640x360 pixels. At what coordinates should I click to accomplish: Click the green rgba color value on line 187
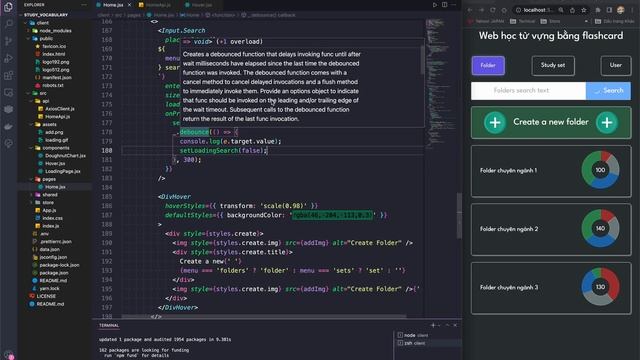pyautogui.click(x=332, y=215)
